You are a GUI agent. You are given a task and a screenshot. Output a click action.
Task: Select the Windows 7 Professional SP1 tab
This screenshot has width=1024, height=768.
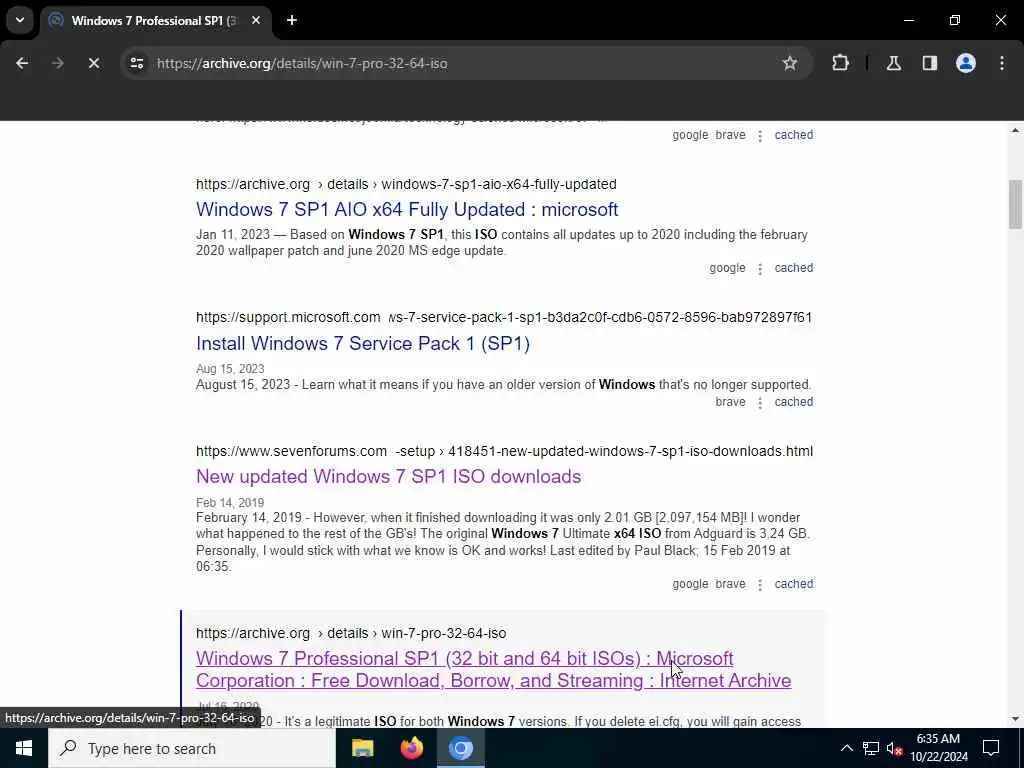click(155, 20)
